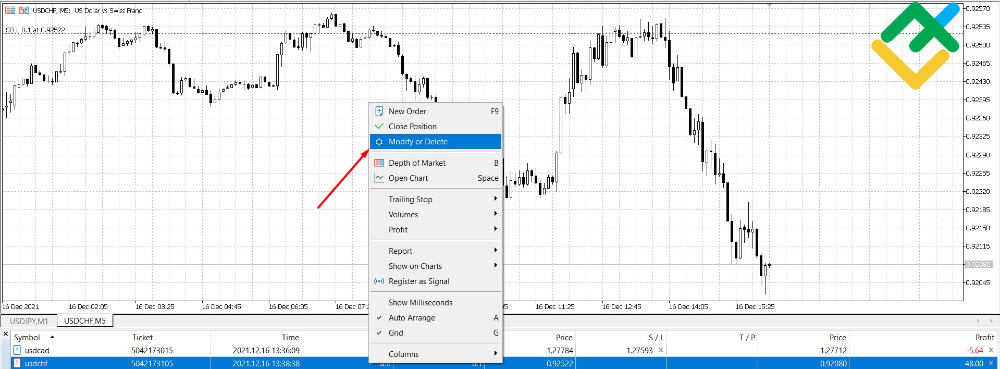
Task: Sort trades by the Profit column header
Action: 983,337
